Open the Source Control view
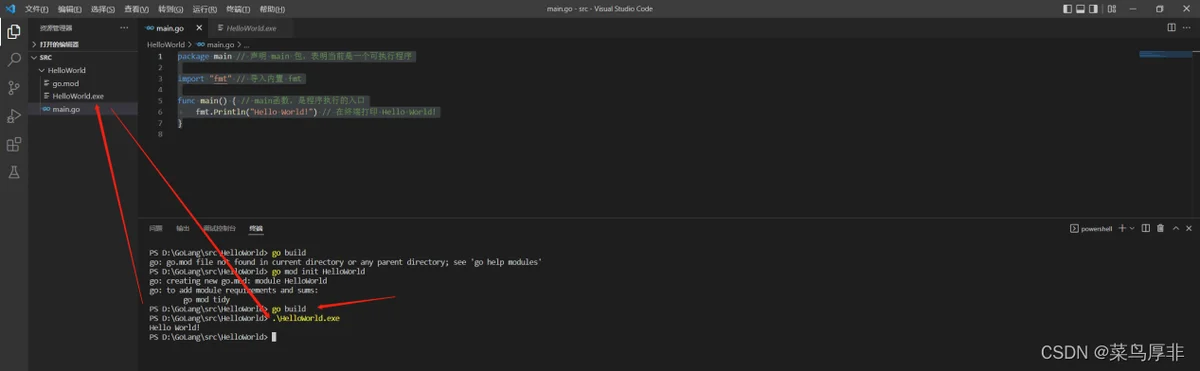1200x371 pixels. (14, 88)
